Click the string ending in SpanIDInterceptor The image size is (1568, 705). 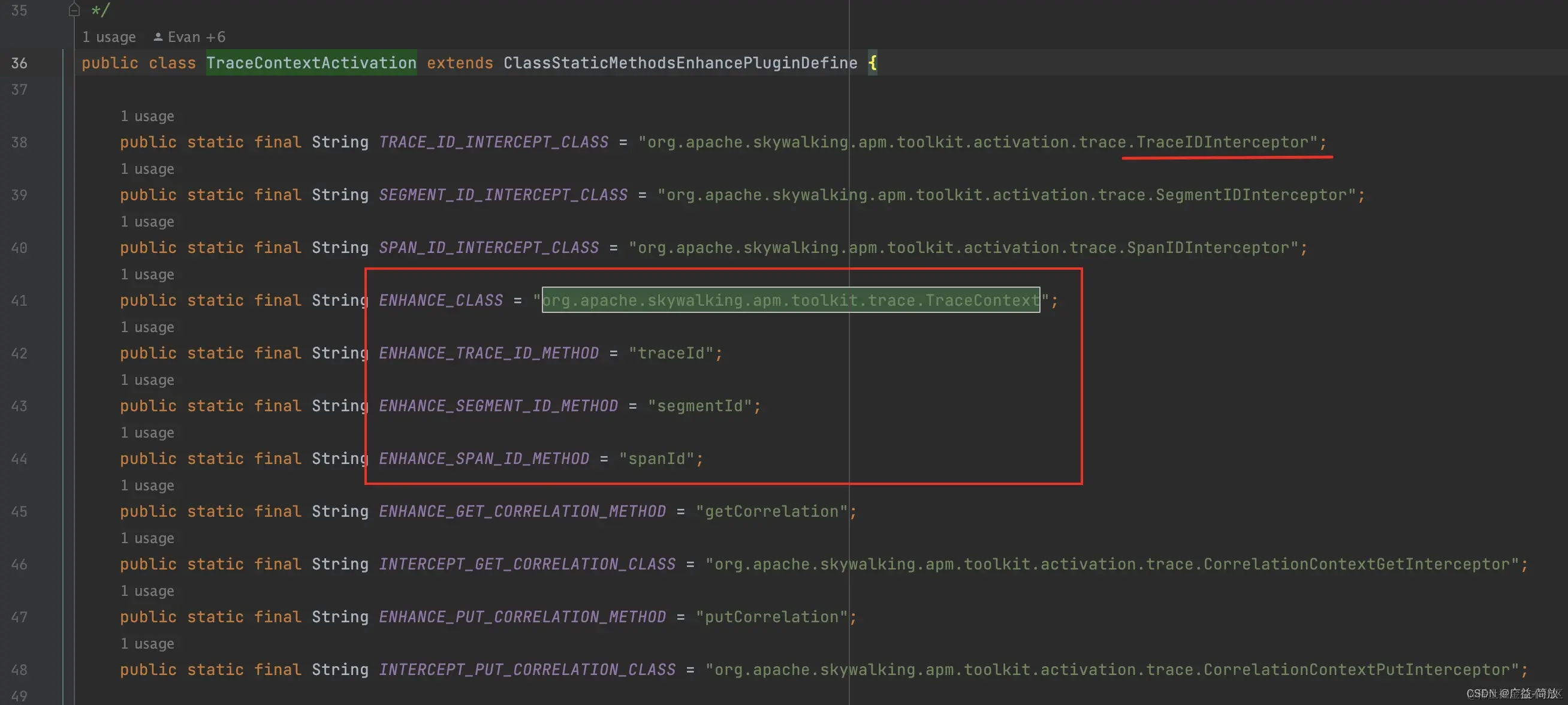pyautogui.click(x=963, y=248)
